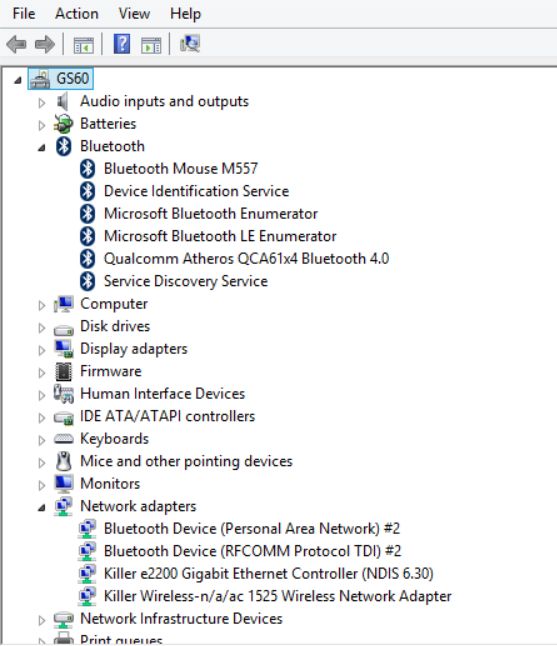Select Qualcomm Atheros QCA61x4 Bluetooth 4.0
The width and height of the screenshot is (557, 646).
point(246,259)
